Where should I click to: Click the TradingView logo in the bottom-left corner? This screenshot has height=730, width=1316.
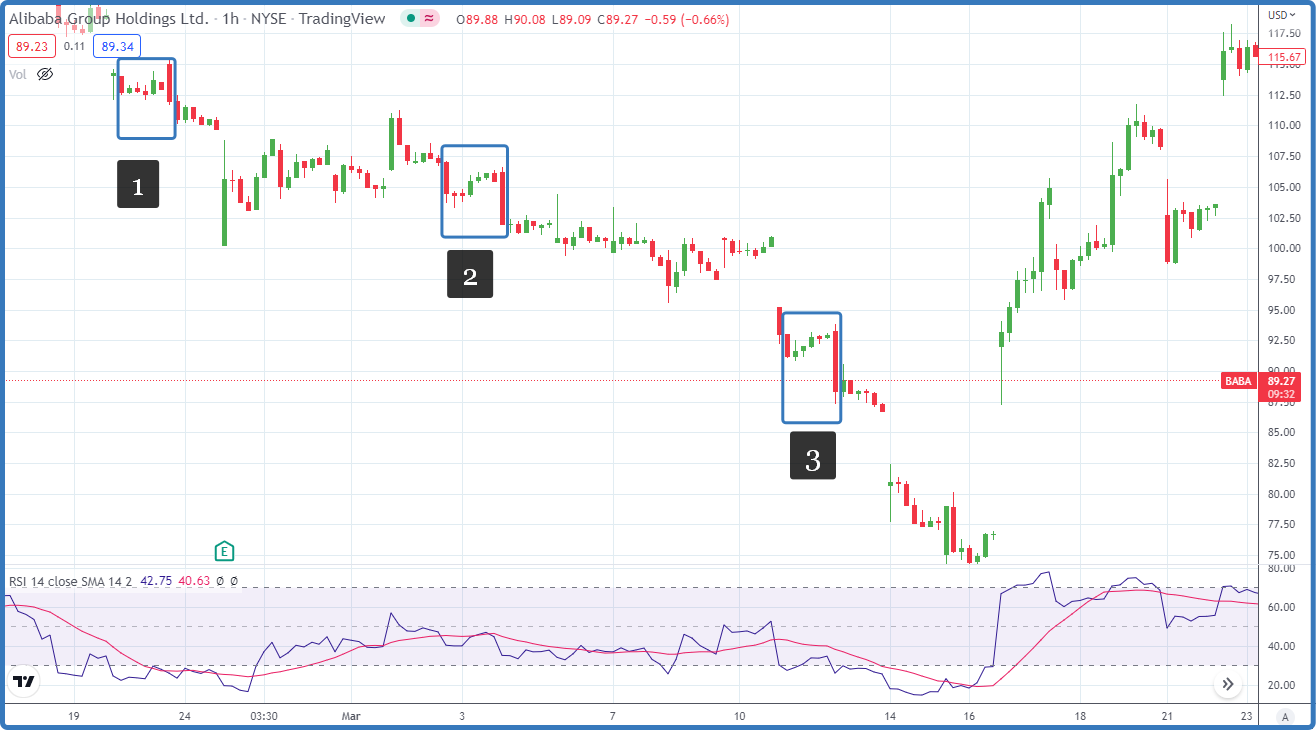coord(22,682)
